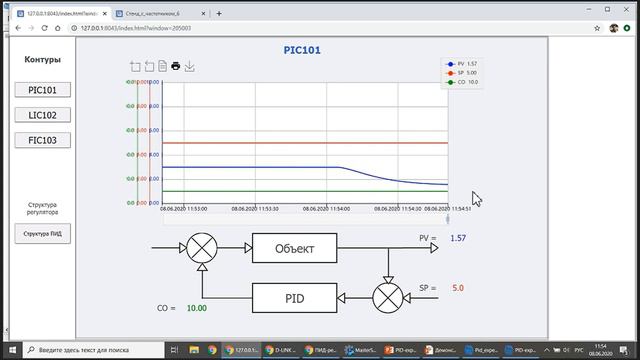The width and height of the screenshot is (640, 360).
Task: Open the PIC101 control loop
Action: (x=42, y=90)
